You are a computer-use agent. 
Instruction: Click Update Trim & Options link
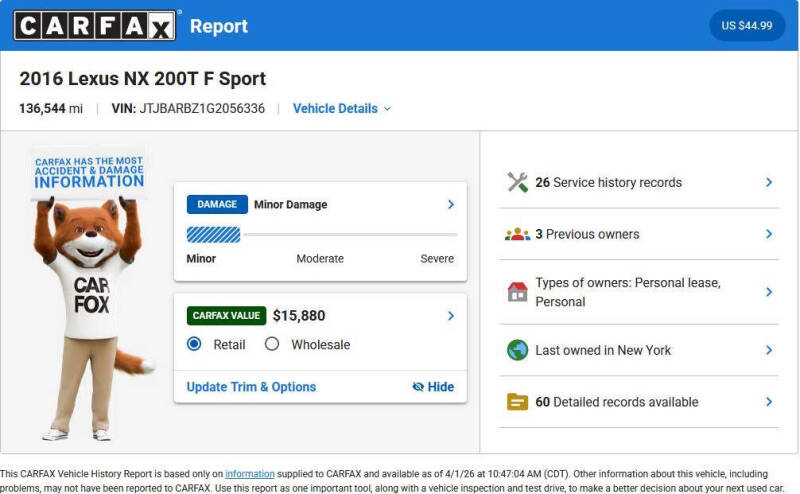click(x=251, y=387)
